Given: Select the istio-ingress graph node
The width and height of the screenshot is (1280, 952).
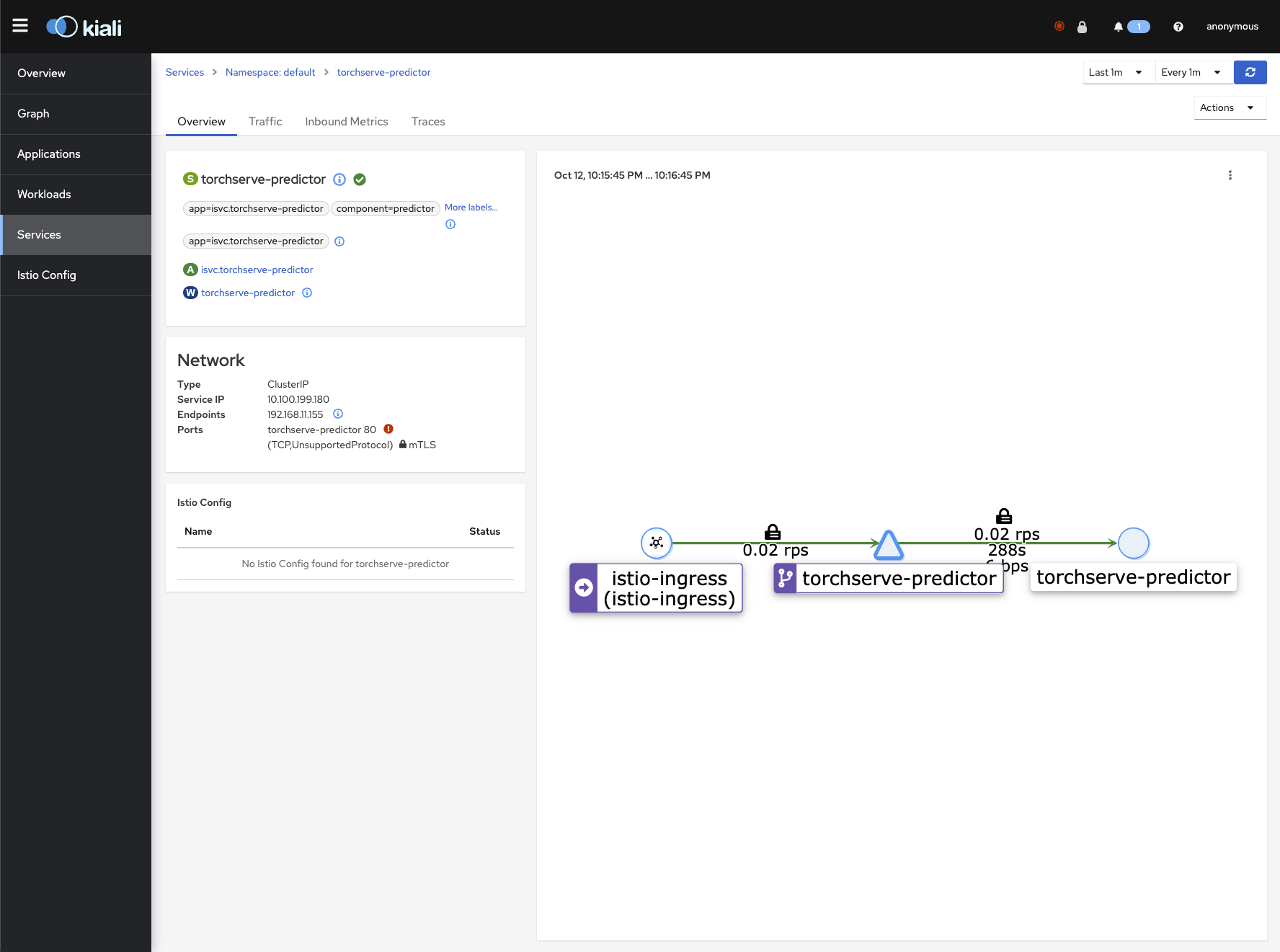Looking at the screenshot, I should [x=656, y=543].
